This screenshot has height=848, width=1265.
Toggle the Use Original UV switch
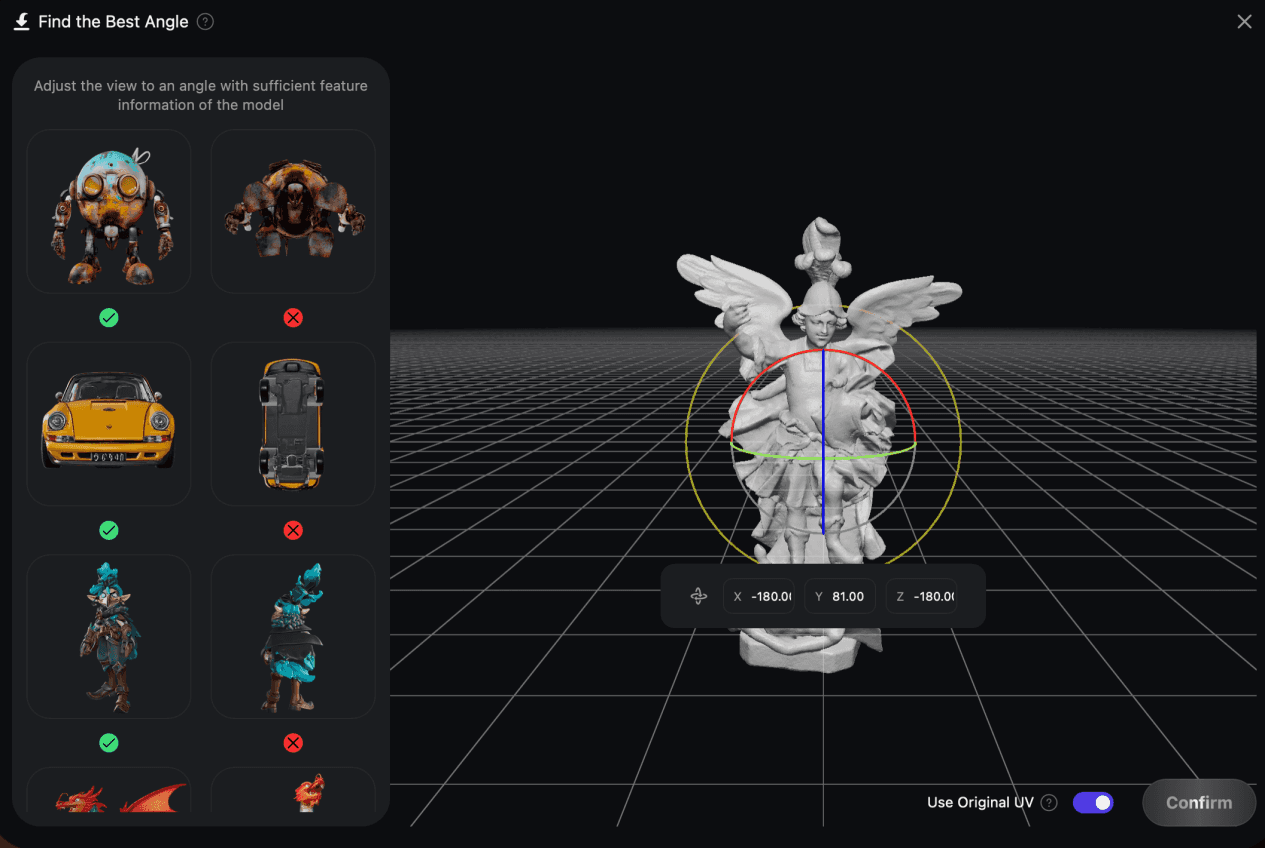click(x=1093, y=803)
